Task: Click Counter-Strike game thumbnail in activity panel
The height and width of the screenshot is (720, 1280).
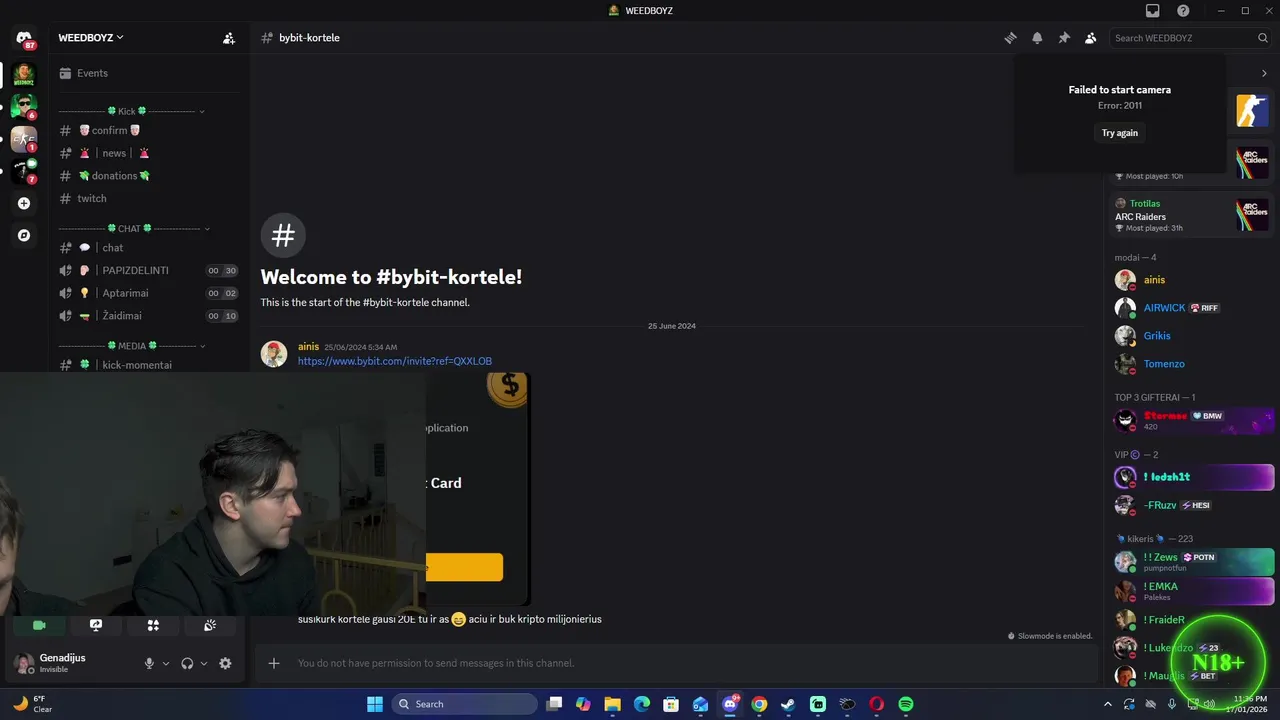Action: tap(1252, 110)
